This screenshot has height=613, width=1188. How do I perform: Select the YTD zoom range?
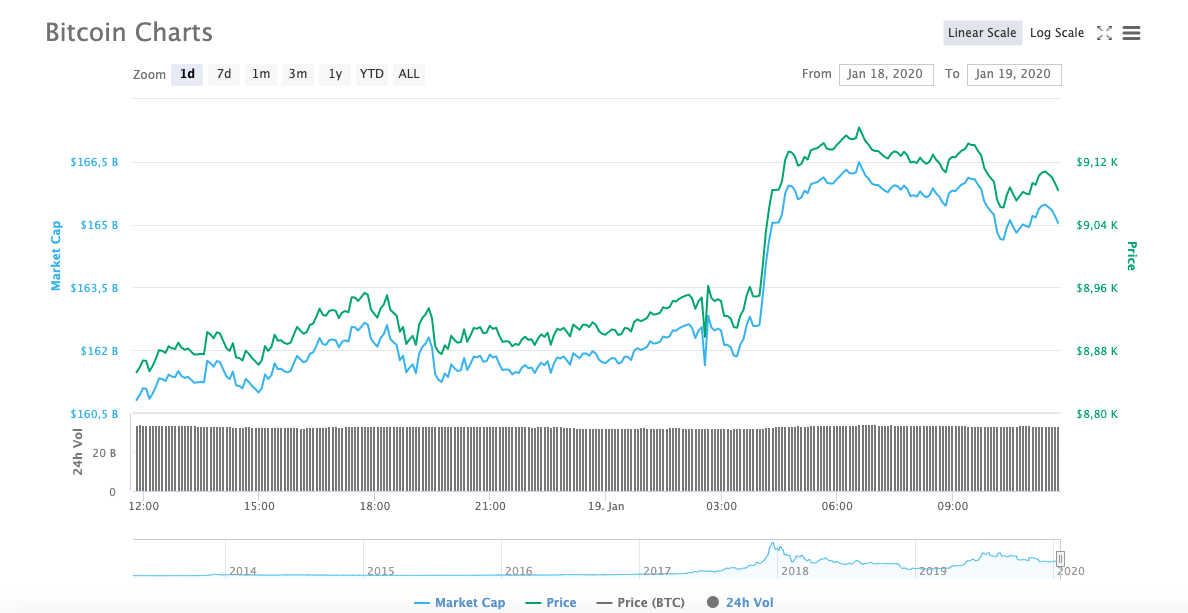(x=371, y=73)
